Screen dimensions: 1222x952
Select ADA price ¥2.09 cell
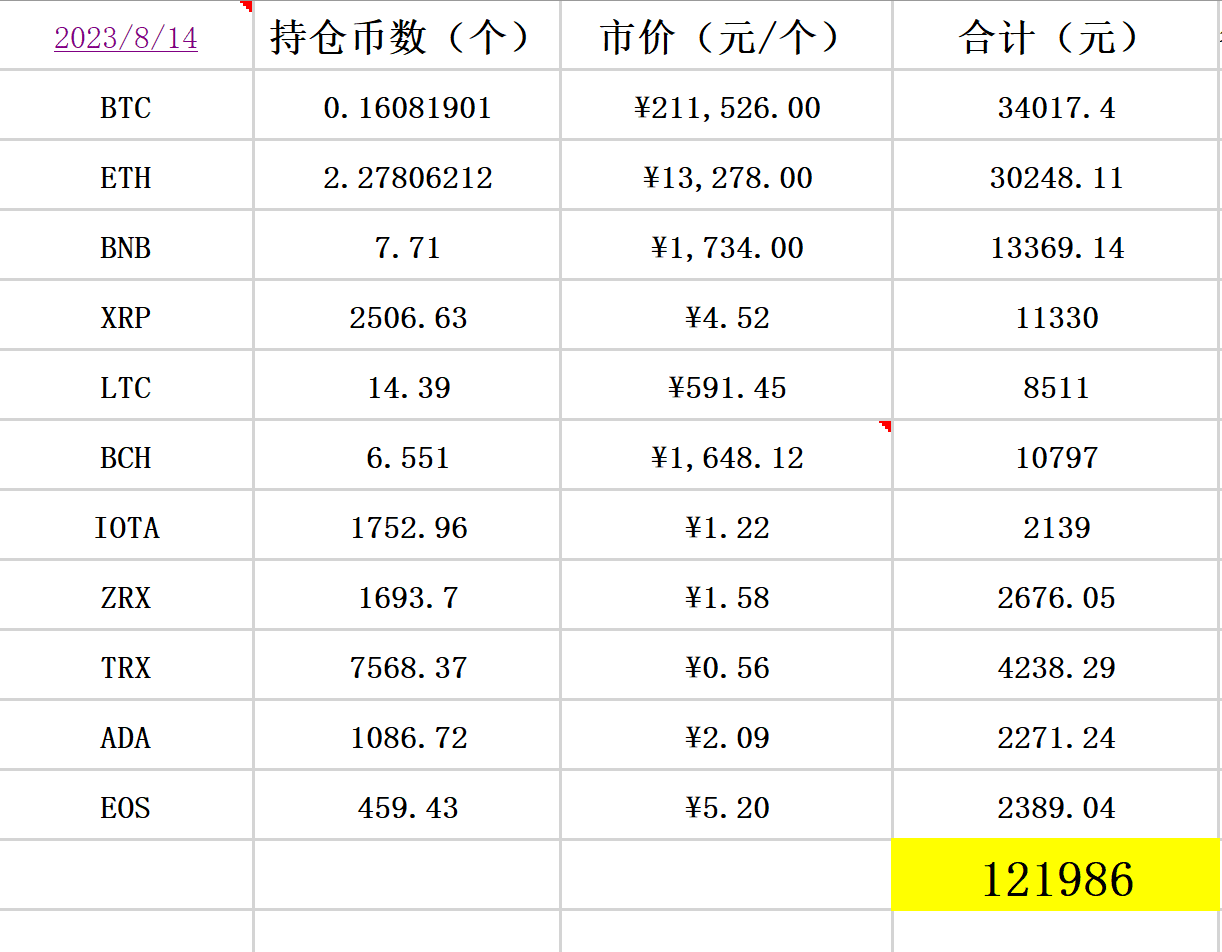(x=726, y=735)
